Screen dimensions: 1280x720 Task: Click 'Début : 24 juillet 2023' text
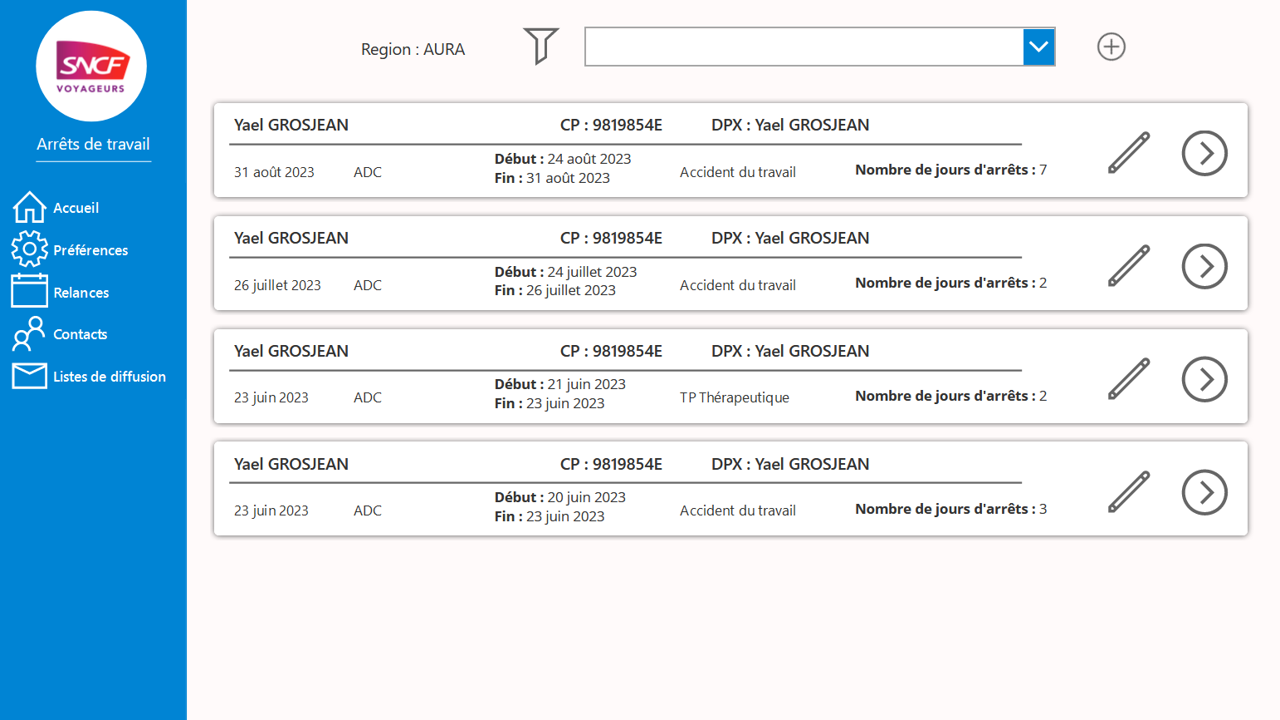point(566,272)
